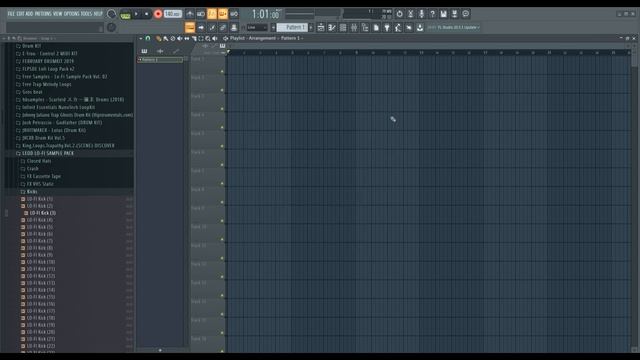Select the playlist Zoom tool
Viewport: 640px width, 360px height.
tap(208, 38)
